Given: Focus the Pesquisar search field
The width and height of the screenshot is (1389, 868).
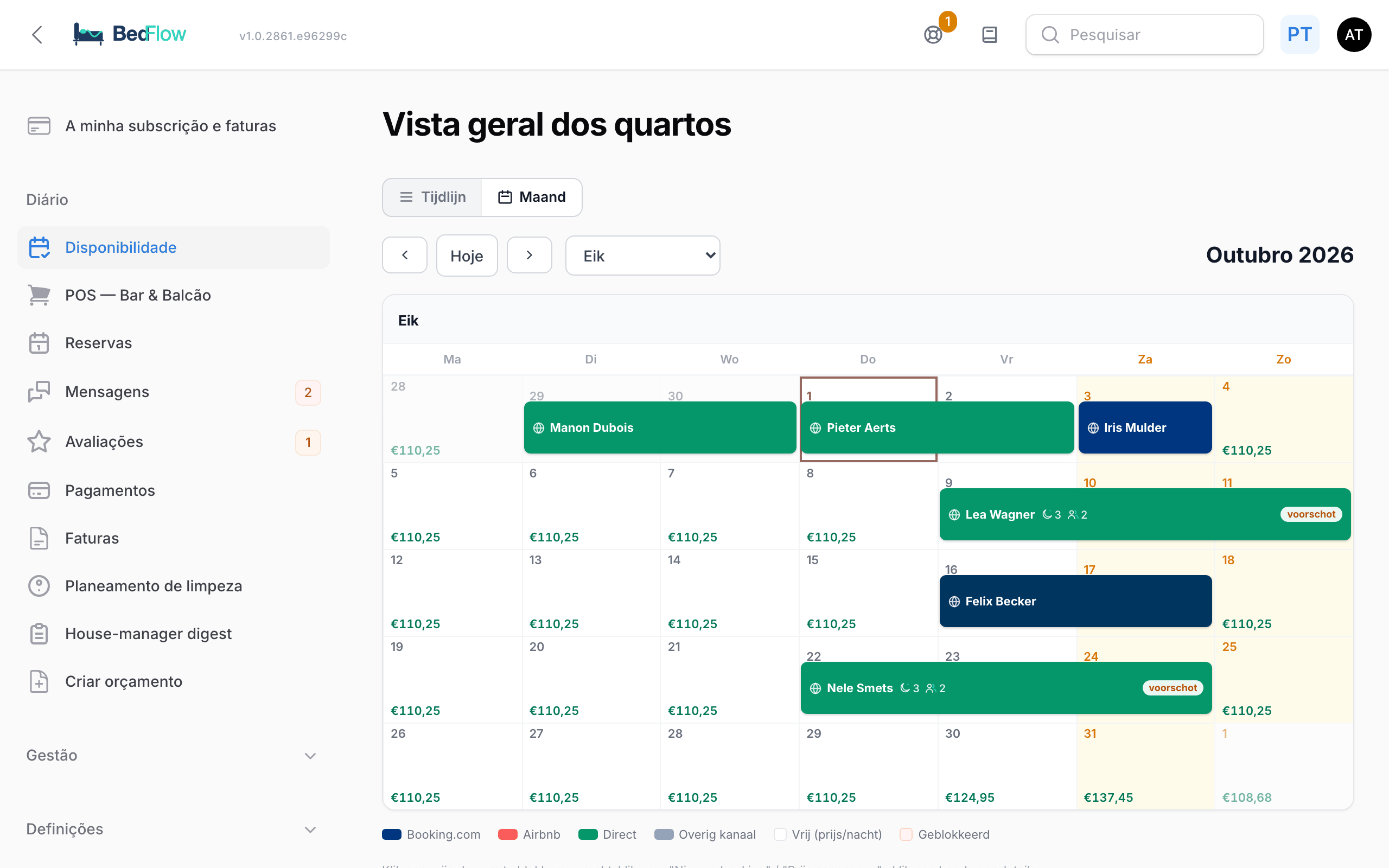Looking at the screenshot, I should coord(1144,34).
